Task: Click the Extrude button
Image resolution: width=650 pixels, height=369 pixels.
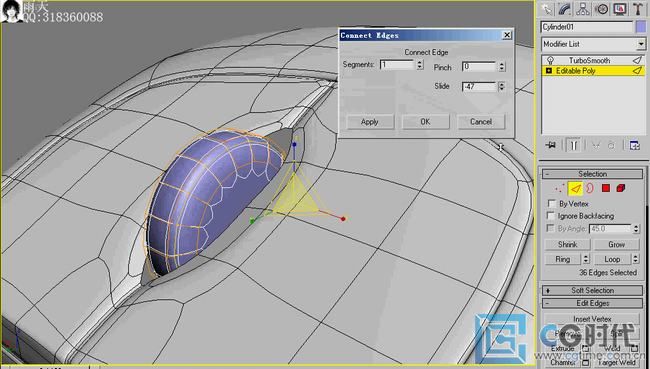Action: coord(562,348)
